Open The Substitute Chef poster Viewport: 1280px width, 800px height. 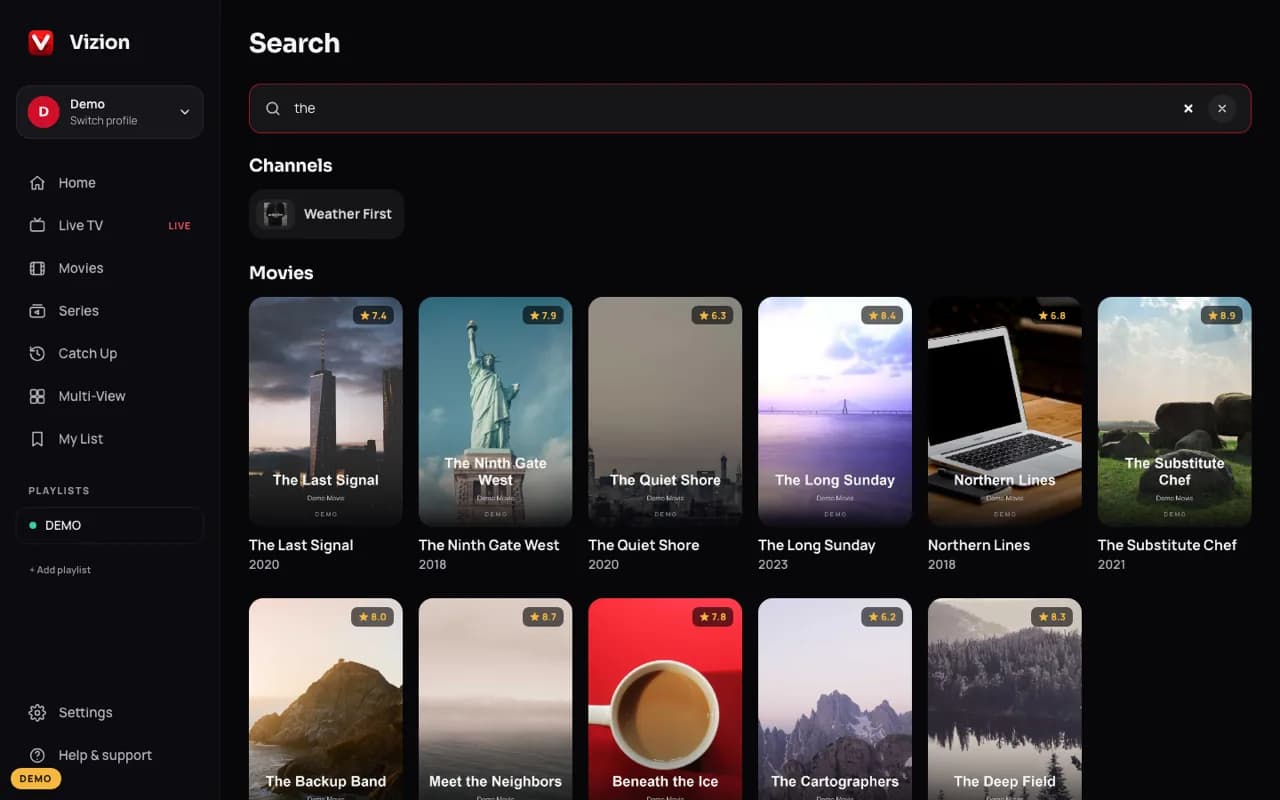click(1175, 412)
